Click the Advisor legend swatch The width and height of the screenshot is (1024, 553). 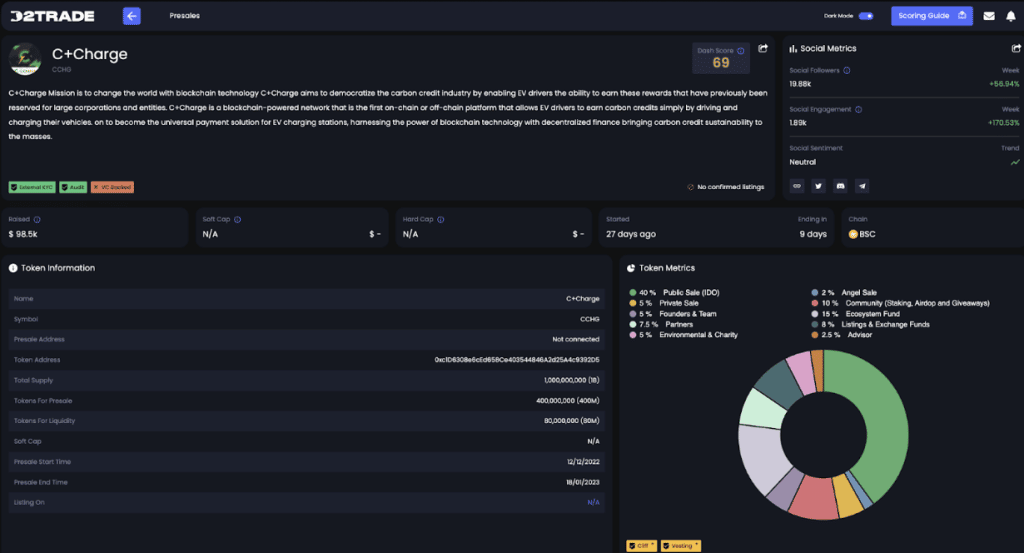pyautogui.click(x=815, y=335)
